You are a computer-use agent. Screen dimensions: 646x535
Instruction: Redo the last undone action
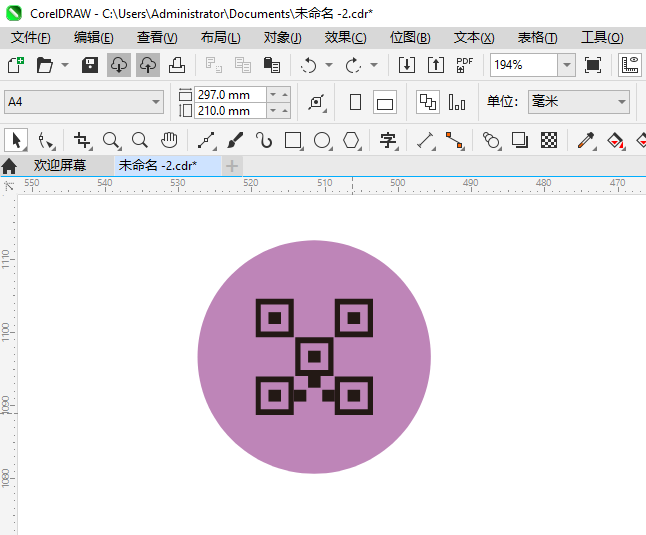353,65
